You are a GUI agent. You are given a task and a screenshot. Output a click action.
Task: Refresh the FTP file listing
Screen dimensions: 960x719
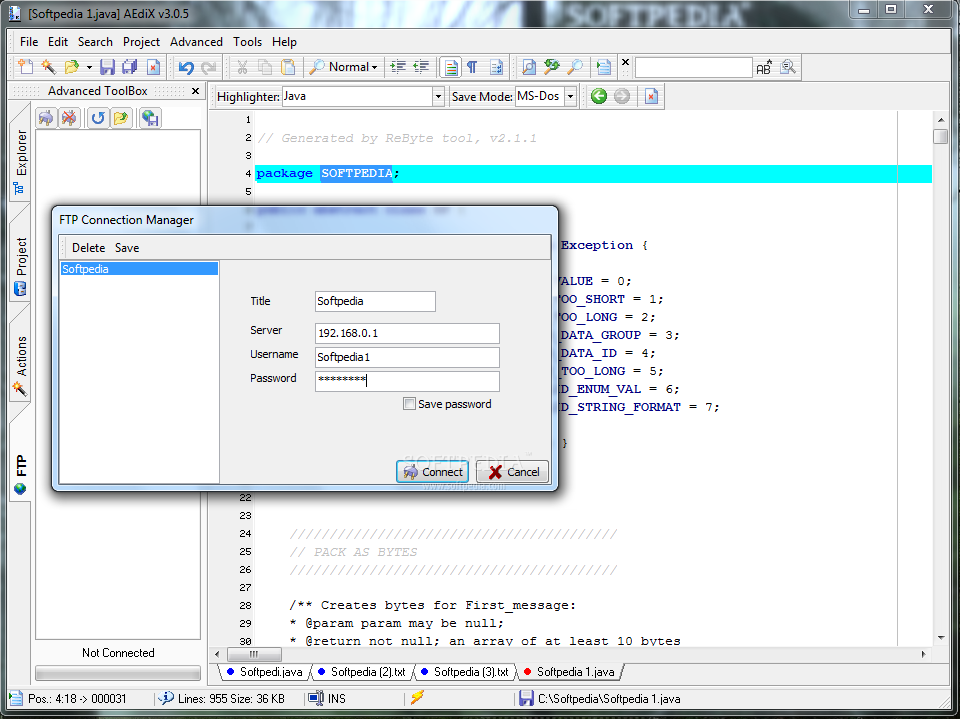click(x=98, y=117)
